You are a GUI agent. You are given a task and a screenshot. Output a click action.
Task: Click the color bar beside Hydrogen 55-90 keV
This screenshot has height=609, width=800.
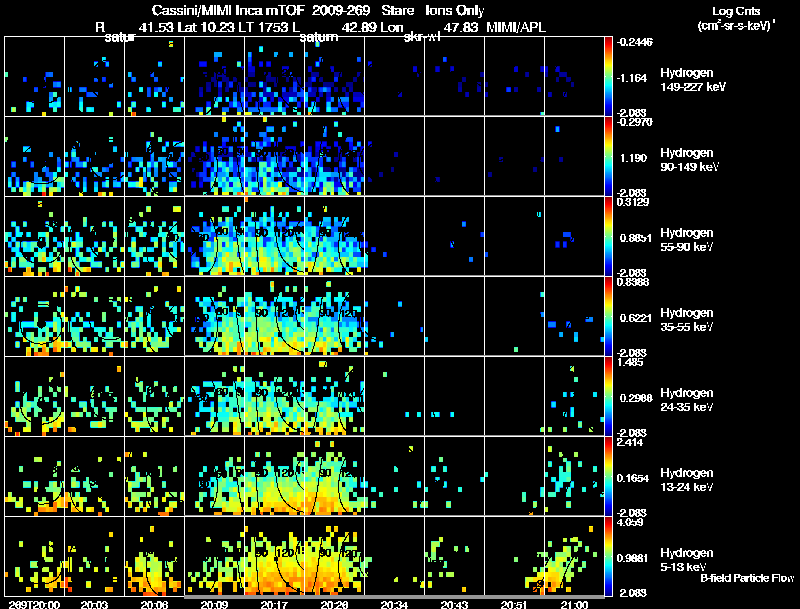[608, 236]
